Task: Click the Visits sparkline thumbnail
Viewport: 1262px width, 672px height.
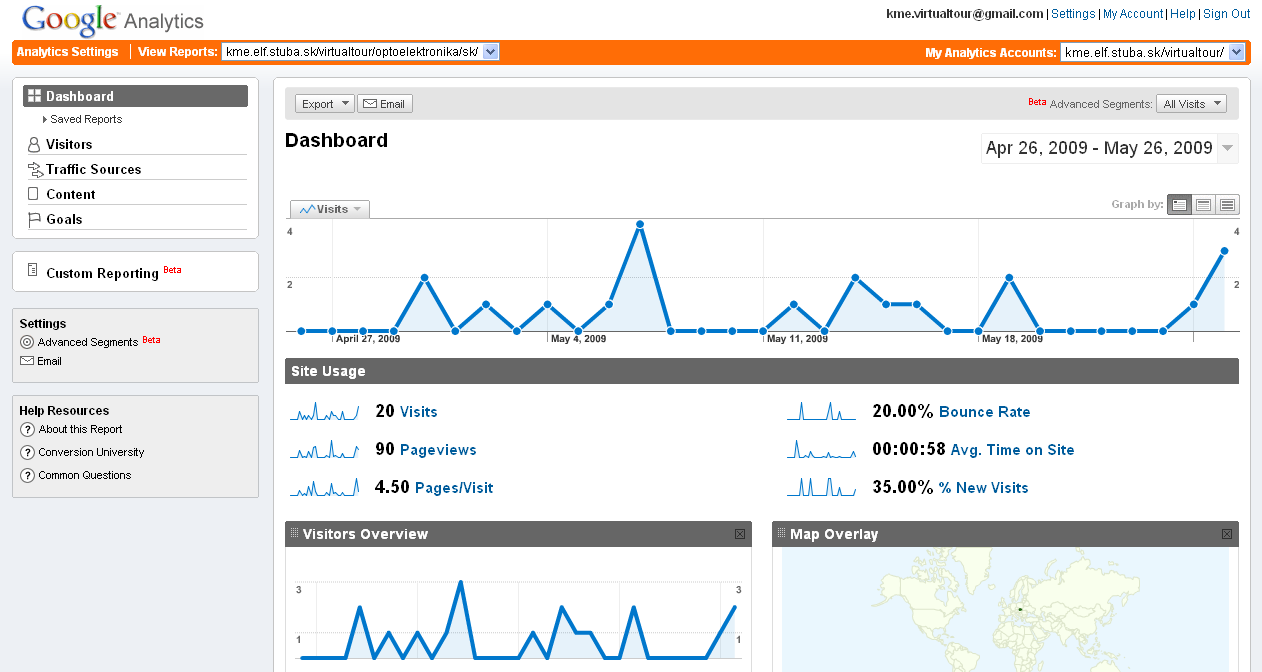Action: (325, 411)
